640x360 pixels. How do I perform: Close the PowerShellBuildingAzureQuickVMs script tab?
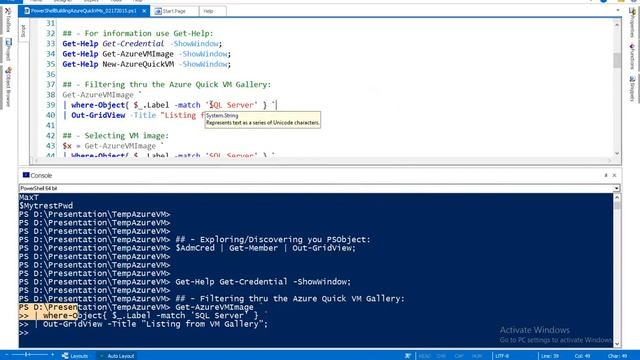[144, 11]
